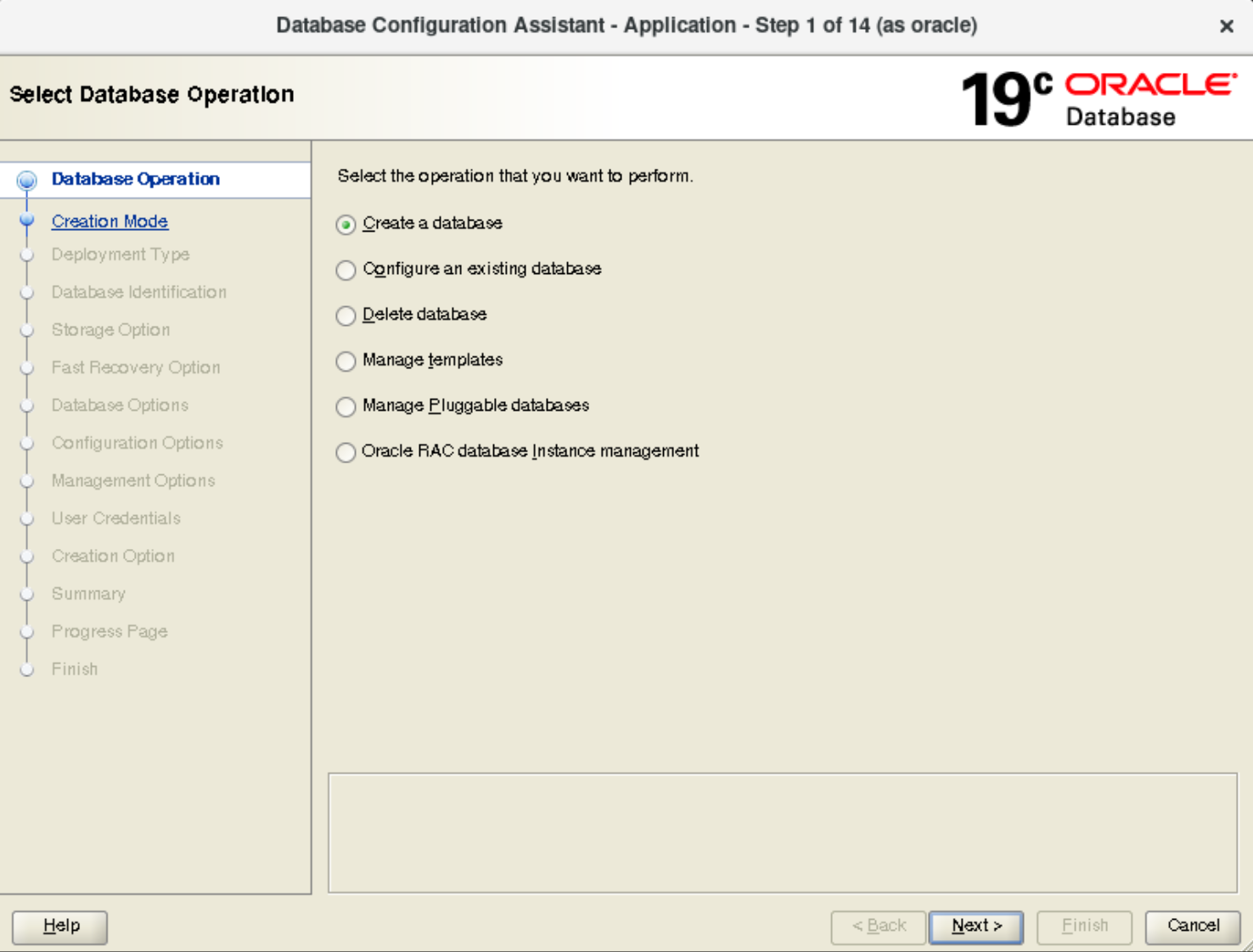
Task: Click the Select Database Operation heading
Action: 152,94
